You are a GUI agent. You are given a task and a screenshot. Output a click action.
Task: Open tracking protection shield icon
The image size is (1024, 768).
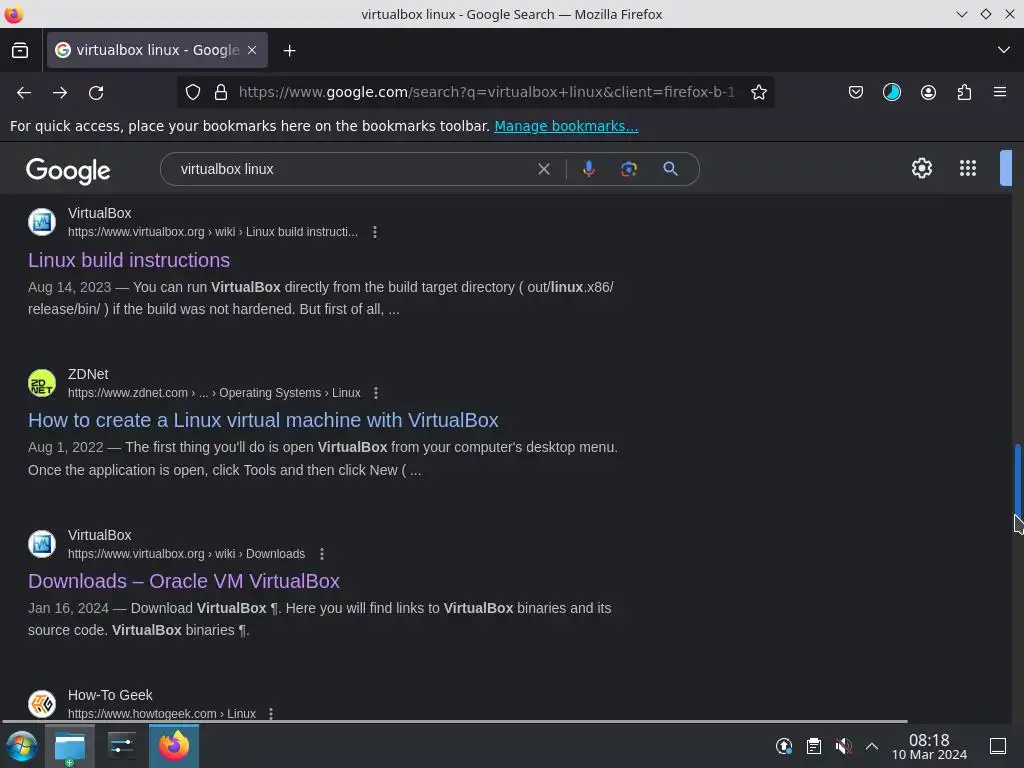coord(193,92)
